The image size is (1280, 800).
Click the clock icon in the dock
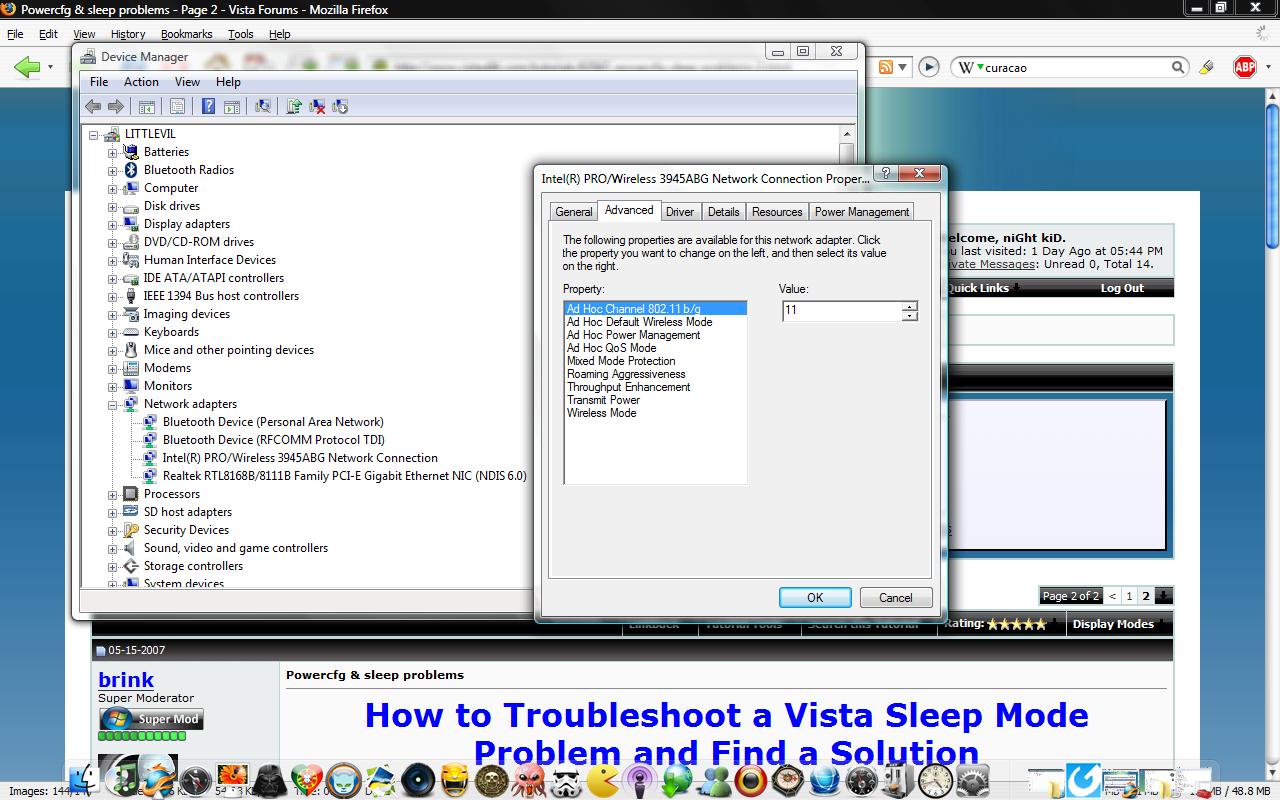[935, 779]
